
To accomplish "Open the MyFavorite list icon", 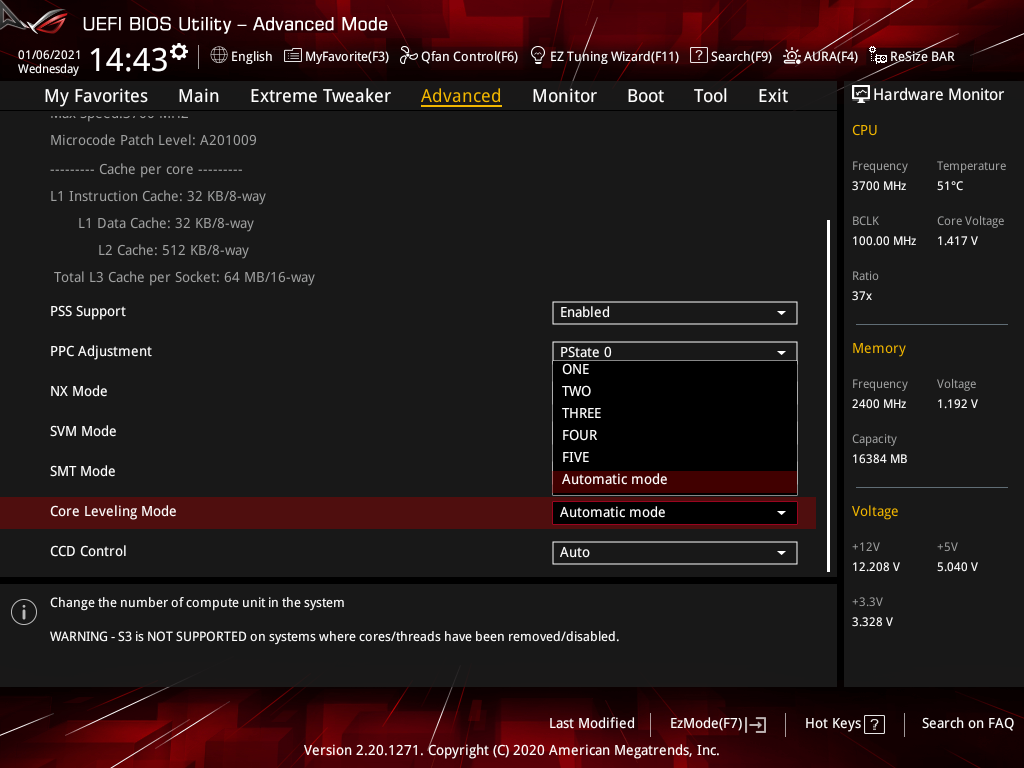I will (x=293, y=56).
